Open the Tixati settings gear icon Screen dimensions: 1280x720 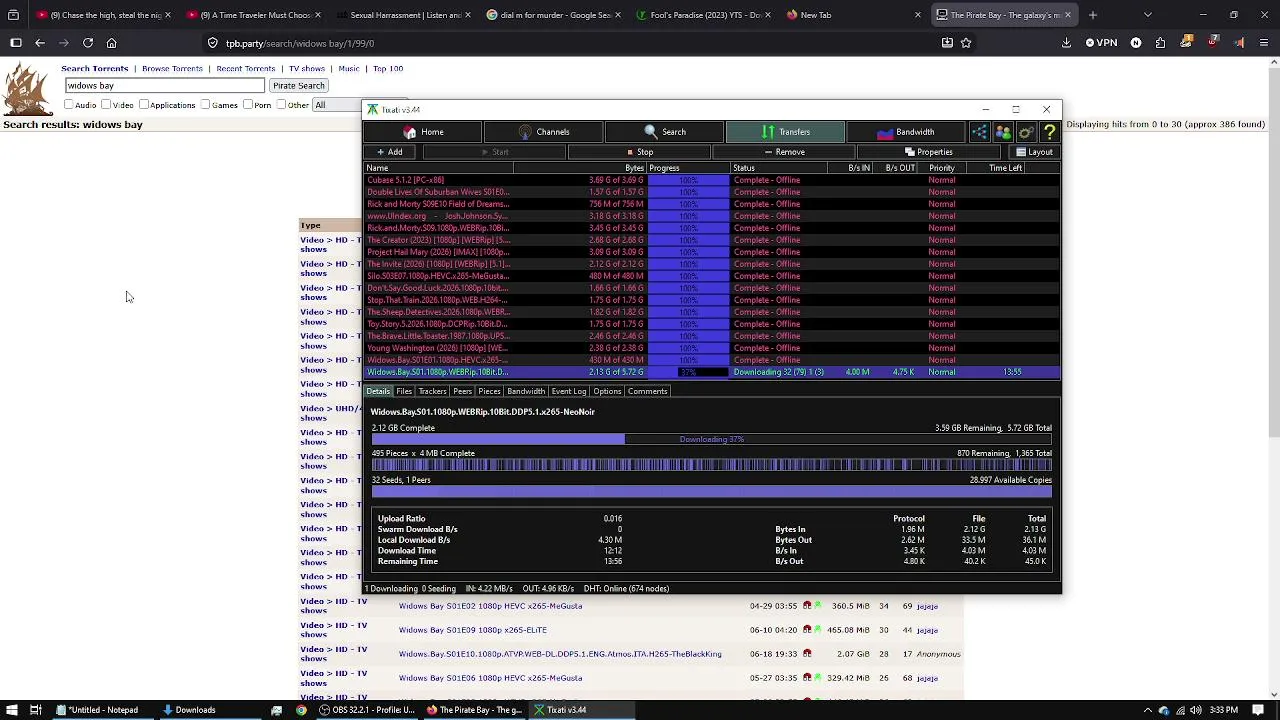pos(1026,132)
